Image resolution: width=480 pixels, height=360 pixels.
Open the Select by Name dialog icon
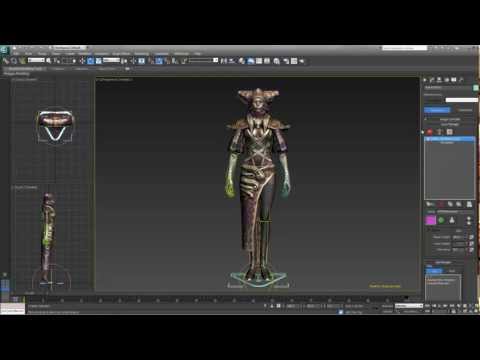pyautogui.click(x=57, y=61)
